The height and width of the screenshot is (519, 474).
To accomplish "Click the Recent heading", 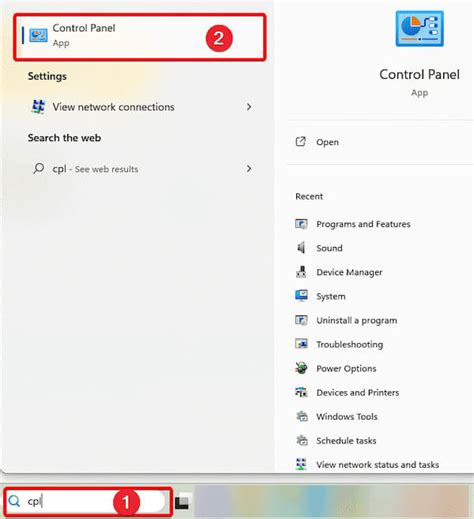I will (x=309, y=196).
